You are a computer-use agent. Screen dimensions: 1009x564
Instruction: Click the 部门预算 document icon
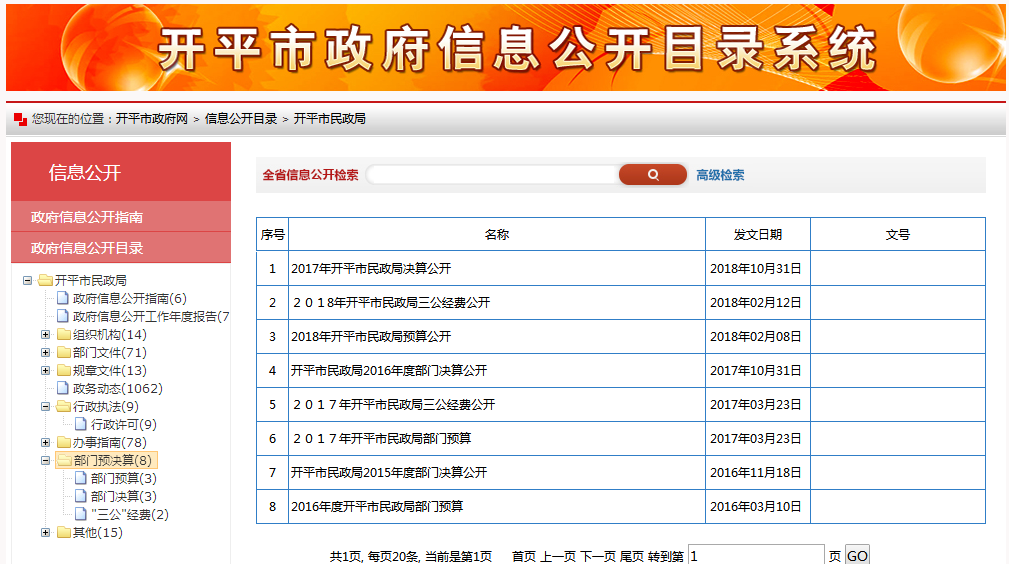(x=81, y=479)
